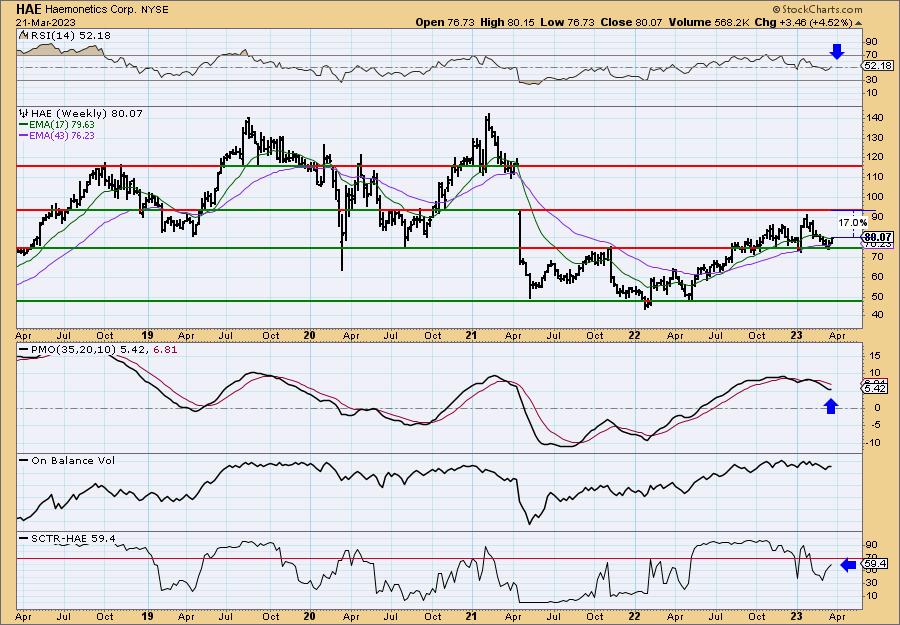Click the 52.18 RSI value tag on the right axis

point(878,66)
